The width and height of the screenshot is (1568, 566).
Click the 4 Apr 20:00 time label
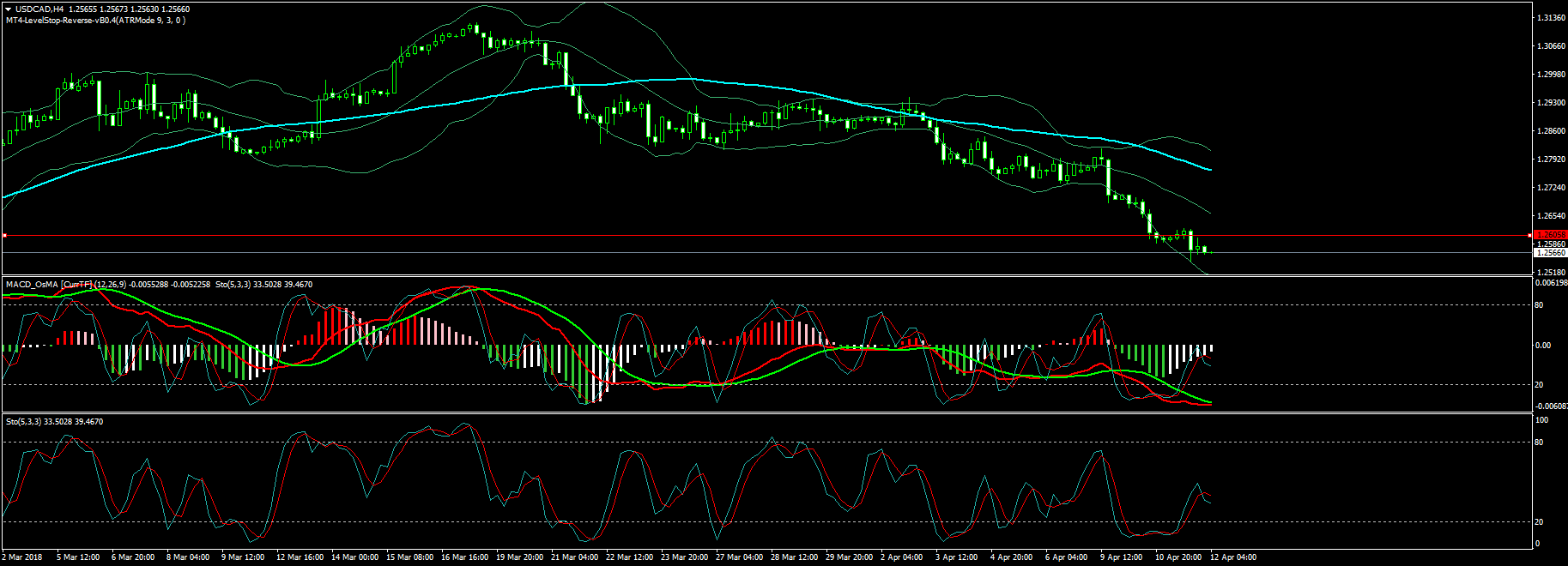pos(1012,557)
